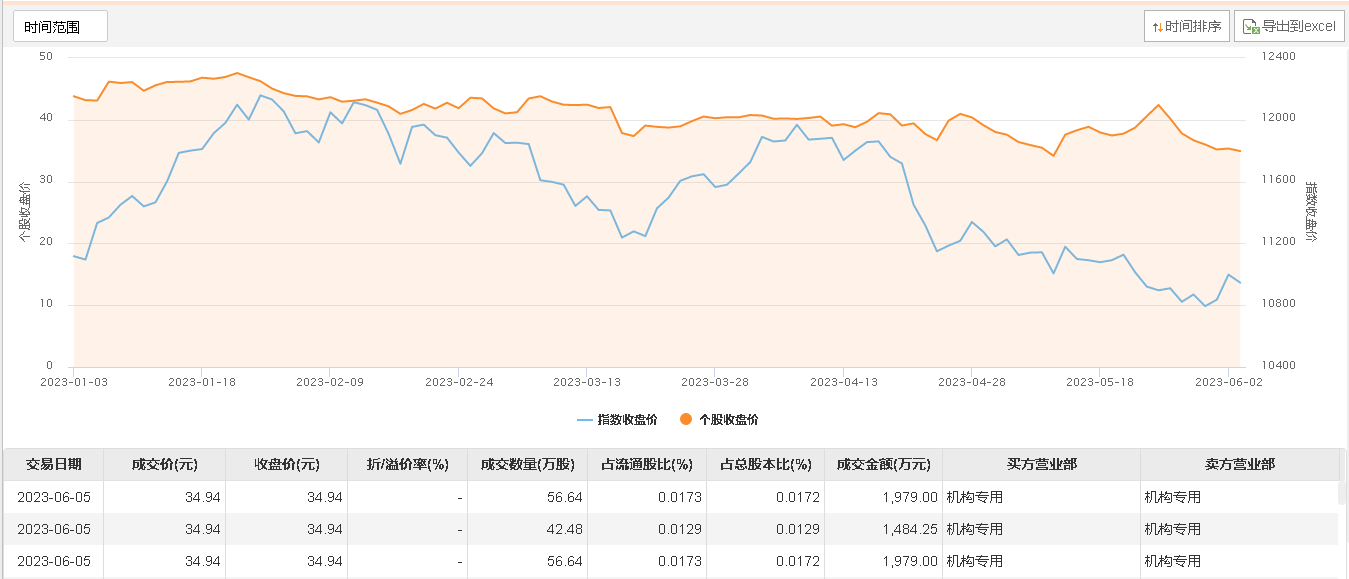The height and width of the screenshot is (579, 1349).
Task: Click the 时间排序 sort arrows icon
Action: [x=1157, y=27]
